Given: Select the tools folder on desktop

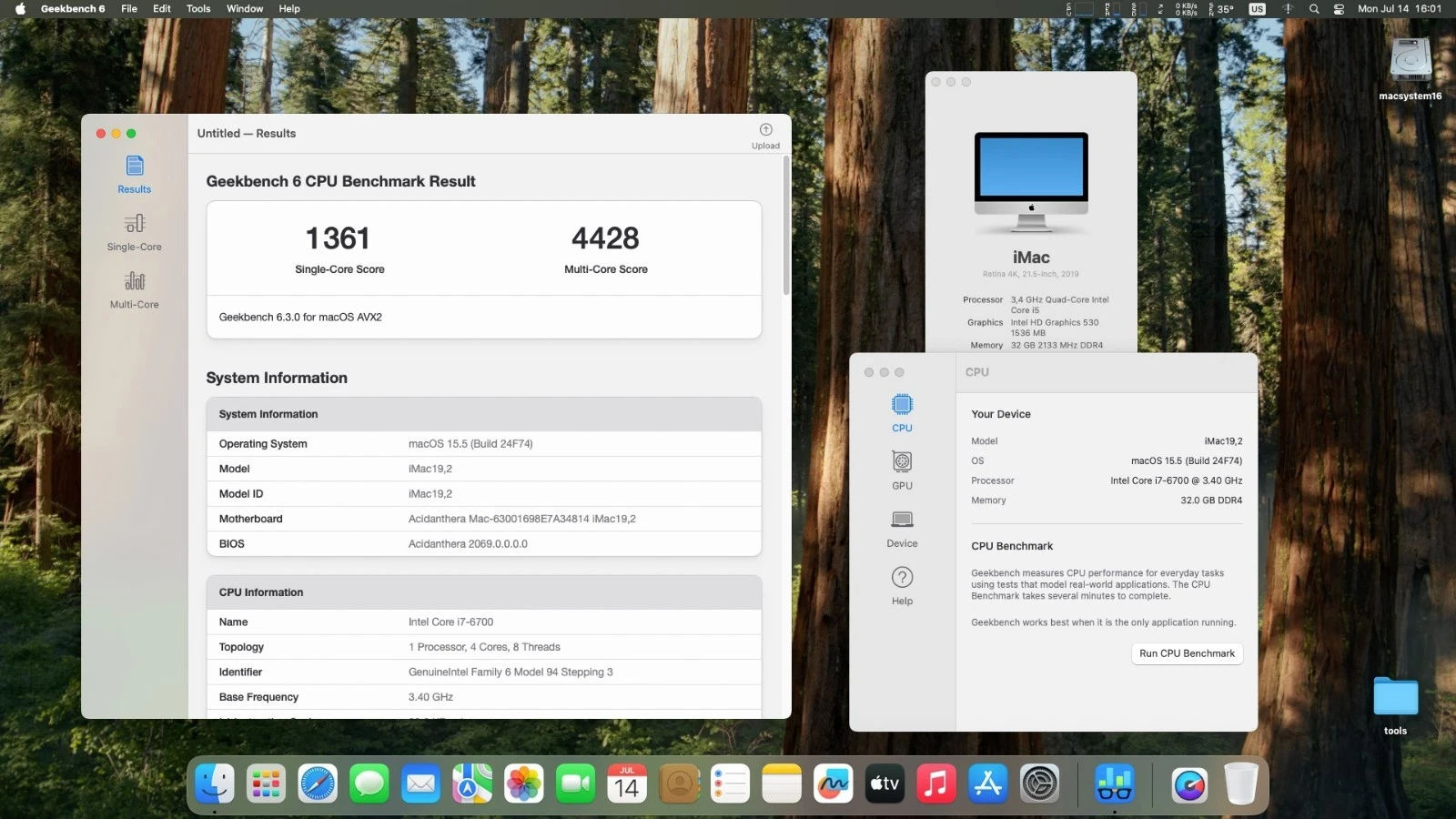Looking at the screenshot, I should tap(1395, 705).
